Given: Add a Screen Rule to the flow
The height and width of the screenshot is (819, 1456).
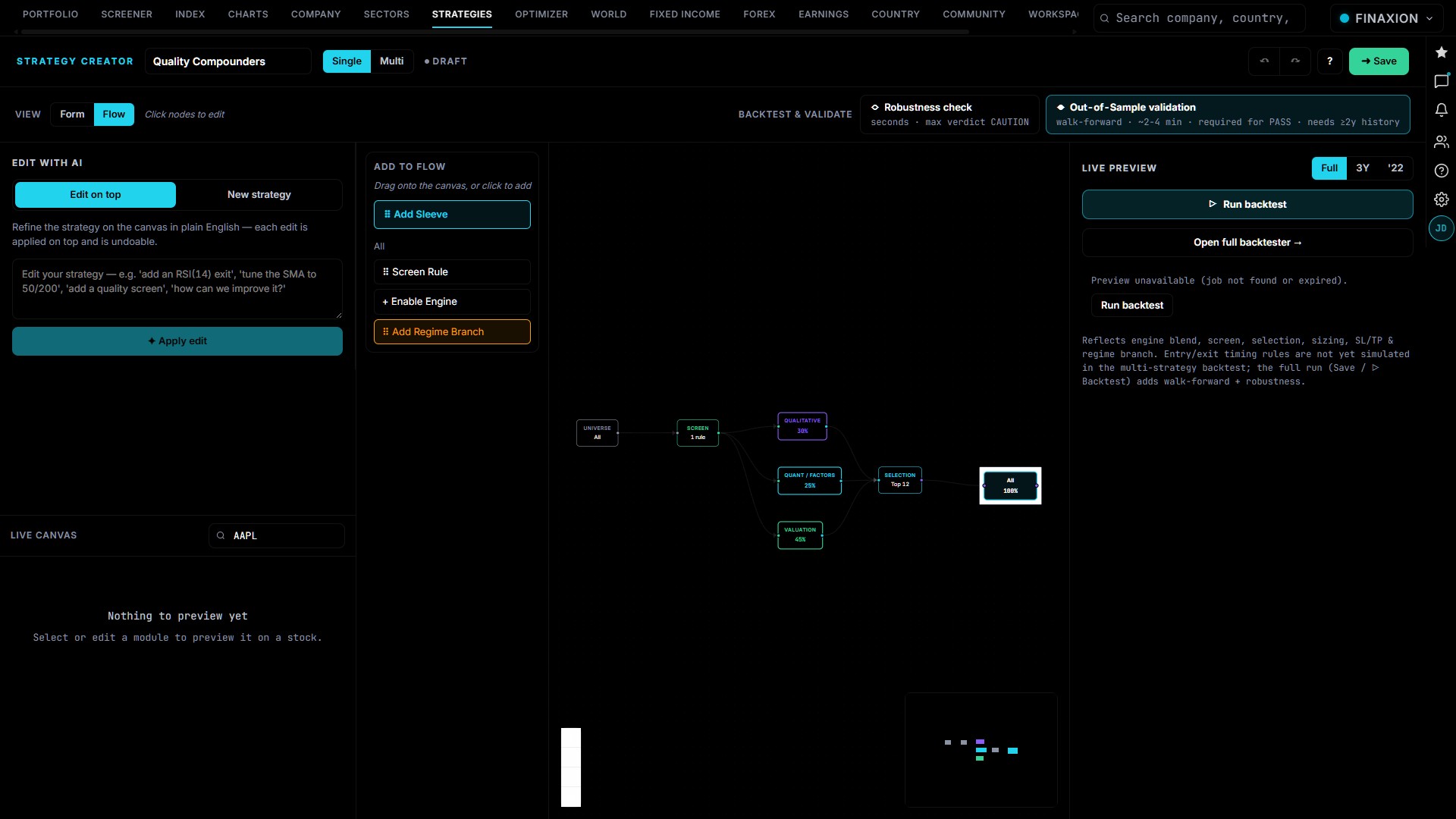Looking at the screenshot, I should (x=452, y=272).
